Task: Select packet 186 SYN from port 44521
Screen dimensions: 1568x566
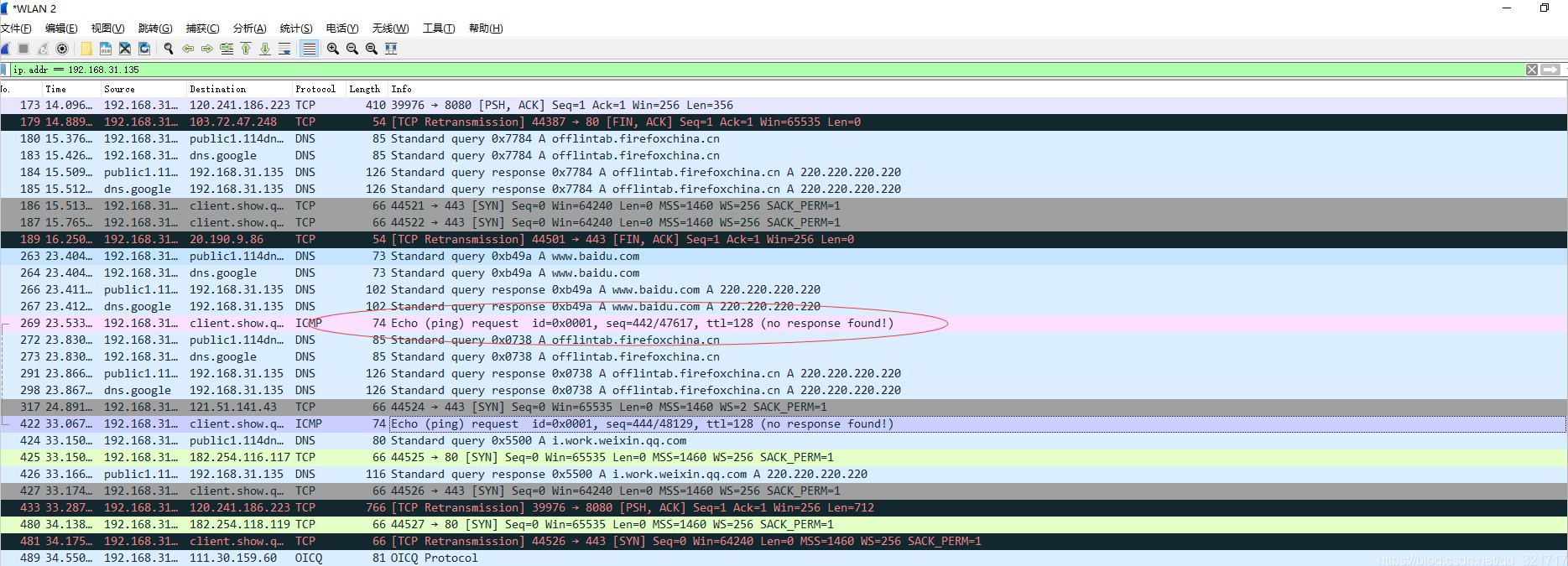Action: [783, 206]
